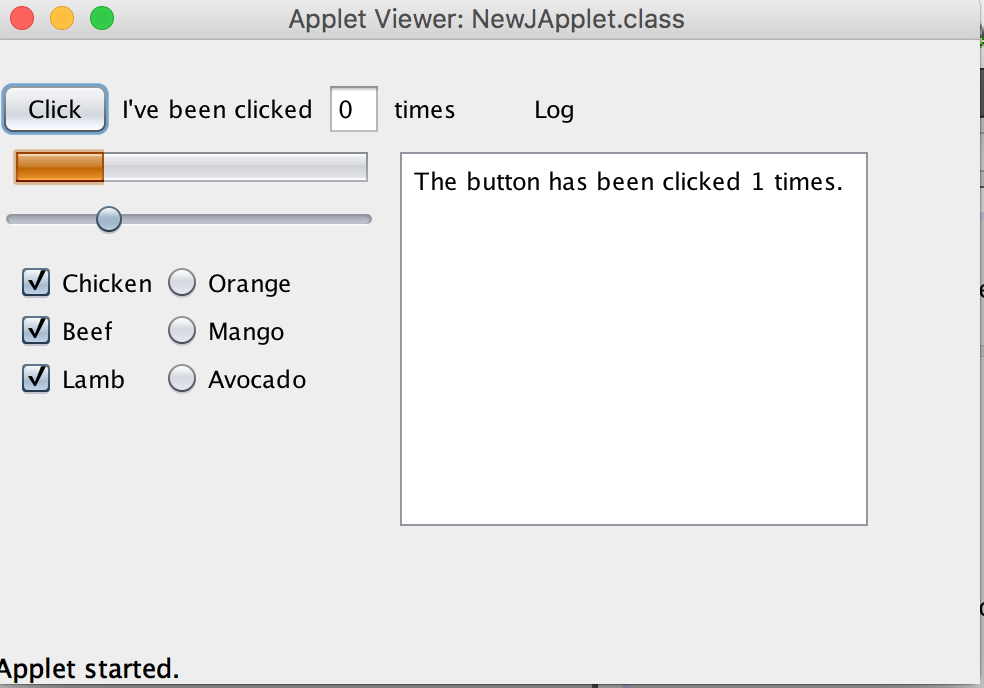Select the Orange radio button

pos(182,283)
